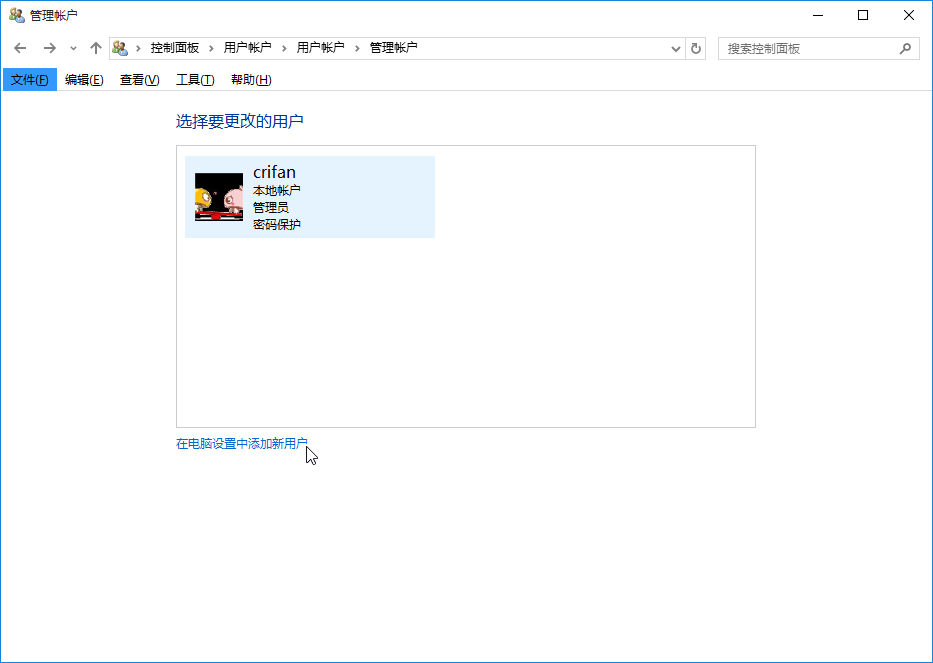Click the user accounts icon in address bar
933x663 pixels.
(x=120, y=48)
